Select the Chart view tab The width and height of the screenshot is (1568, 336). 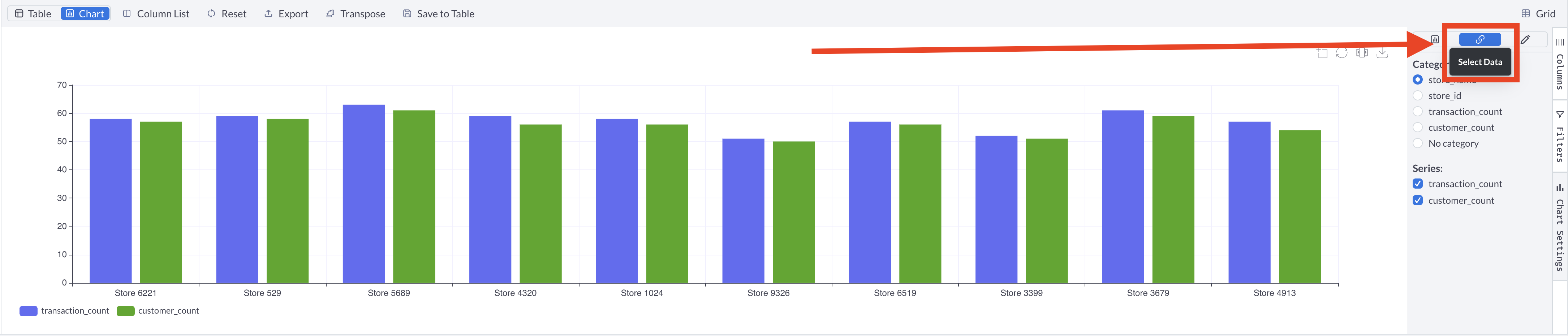(85, 13)
